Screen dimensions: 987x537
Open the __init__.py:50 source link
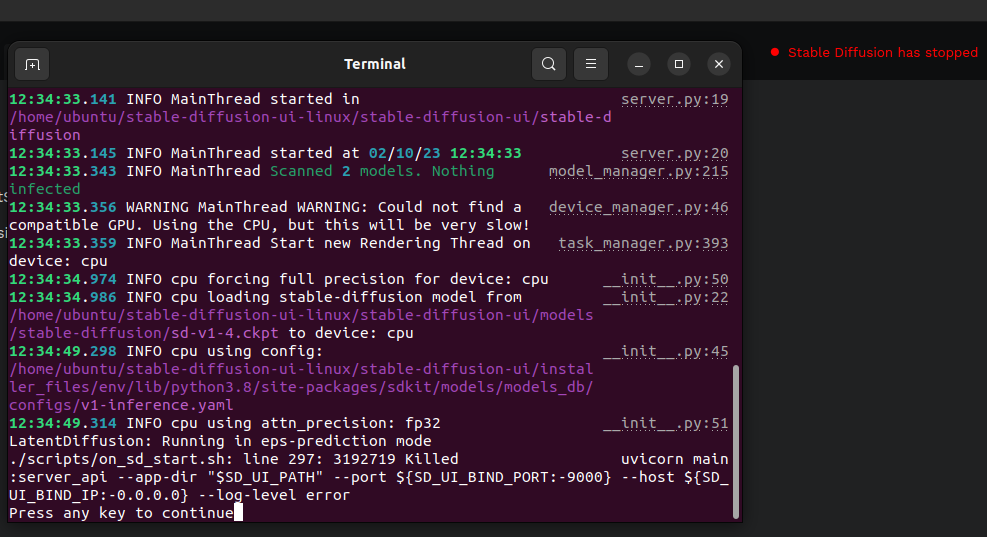coord(665,280)
